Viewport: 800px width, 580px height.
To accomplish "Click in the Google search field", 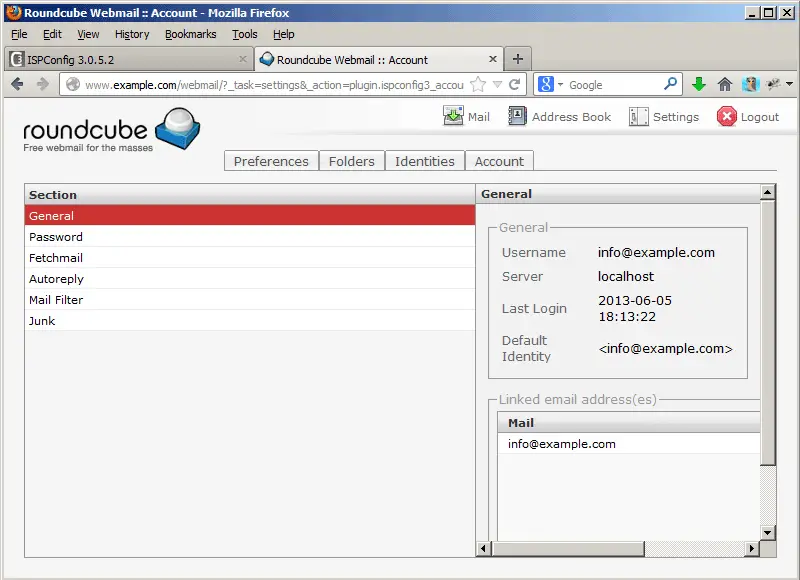I will pyautogui.click(x=610, y=85).
